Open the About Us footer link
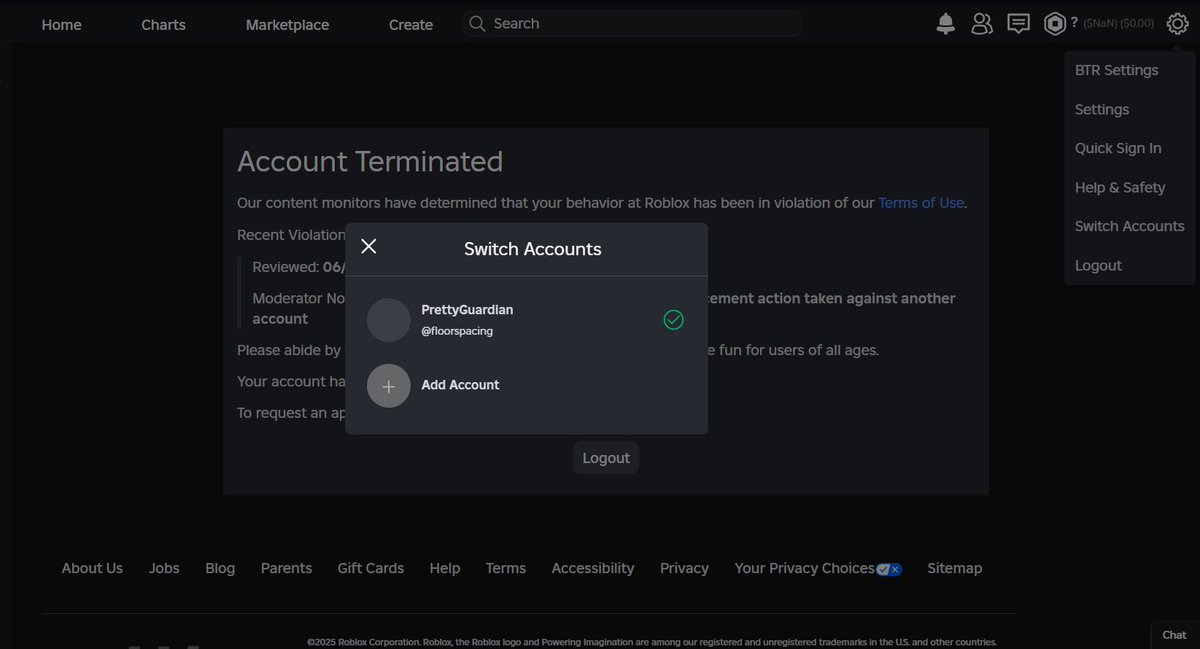This screenshot has width=1200, height=649. (92, 568)
